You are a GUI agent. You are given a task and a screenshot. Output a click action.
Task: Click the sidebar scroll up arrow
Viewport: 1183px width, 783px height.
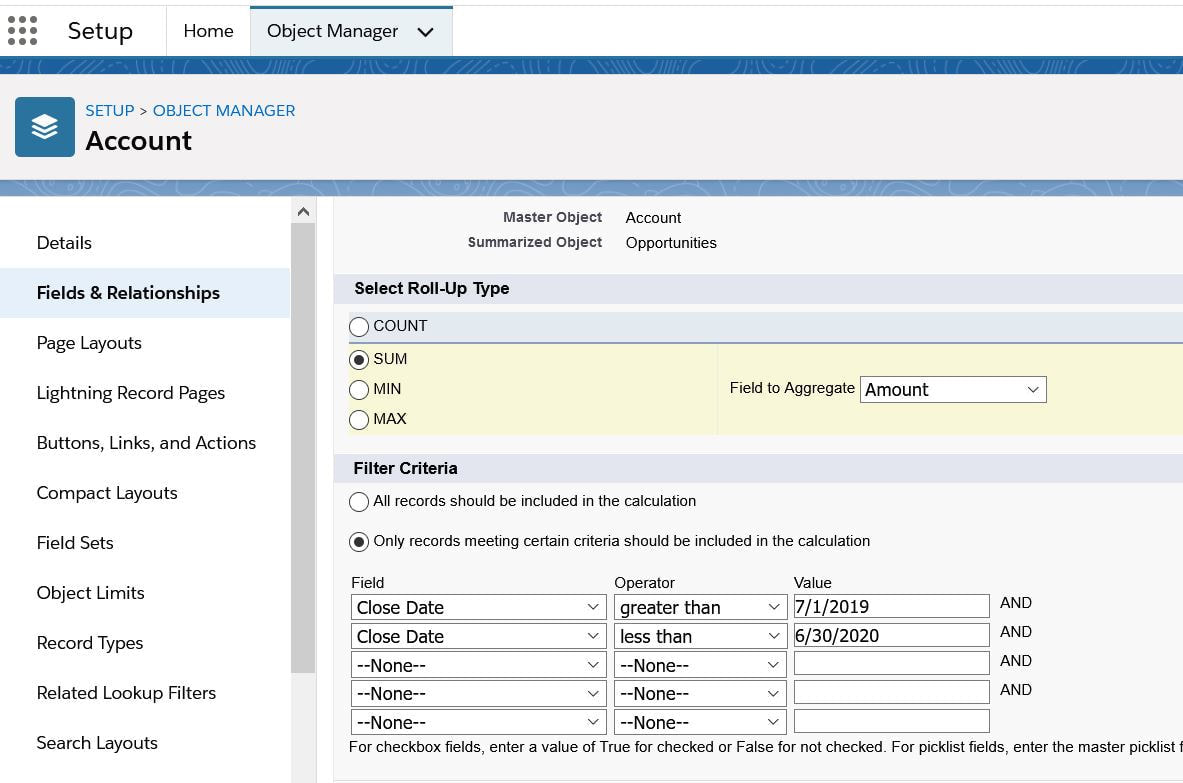click(x=303, y=211)
